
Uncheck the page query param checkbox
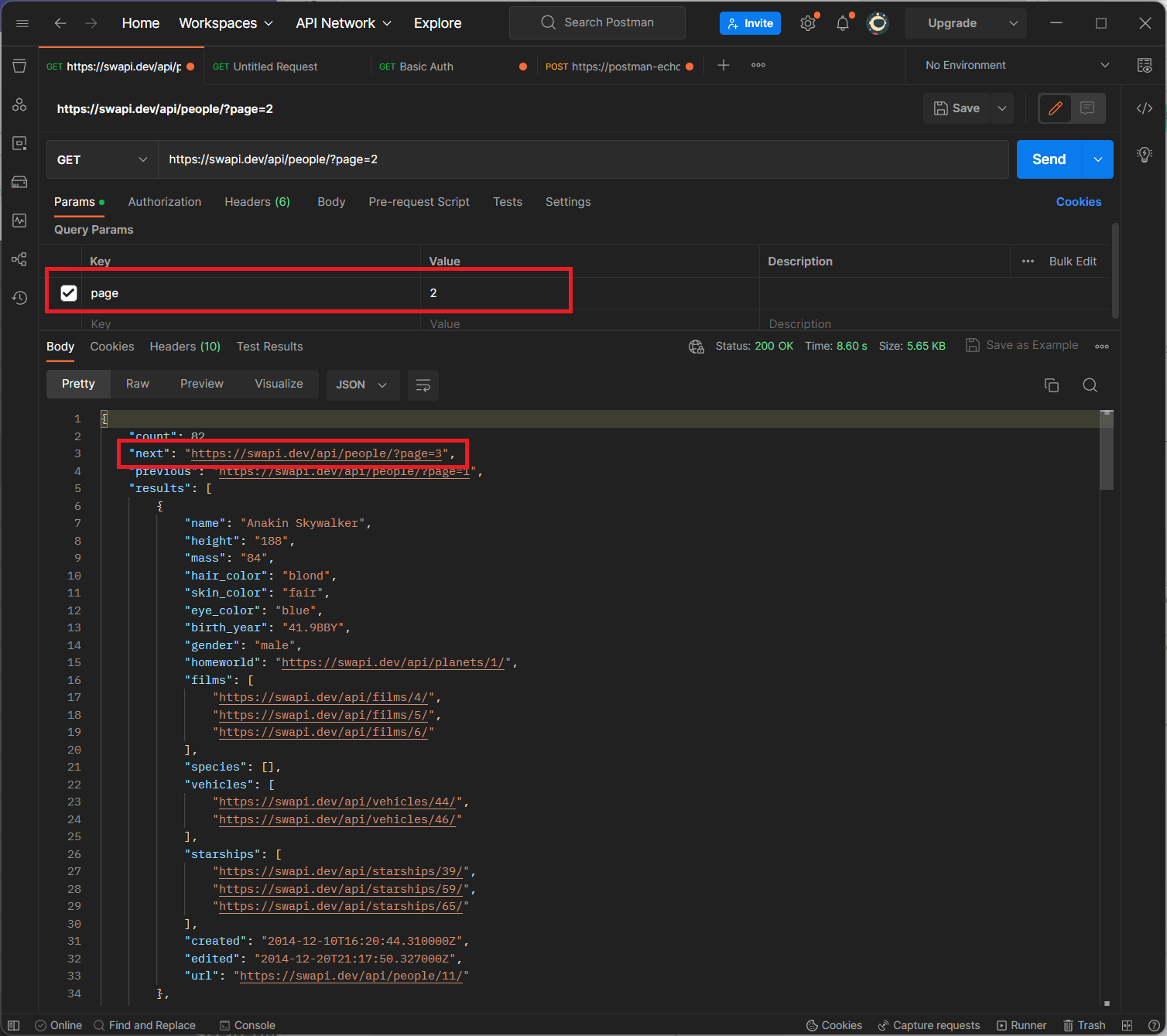(x=69, y=293)
